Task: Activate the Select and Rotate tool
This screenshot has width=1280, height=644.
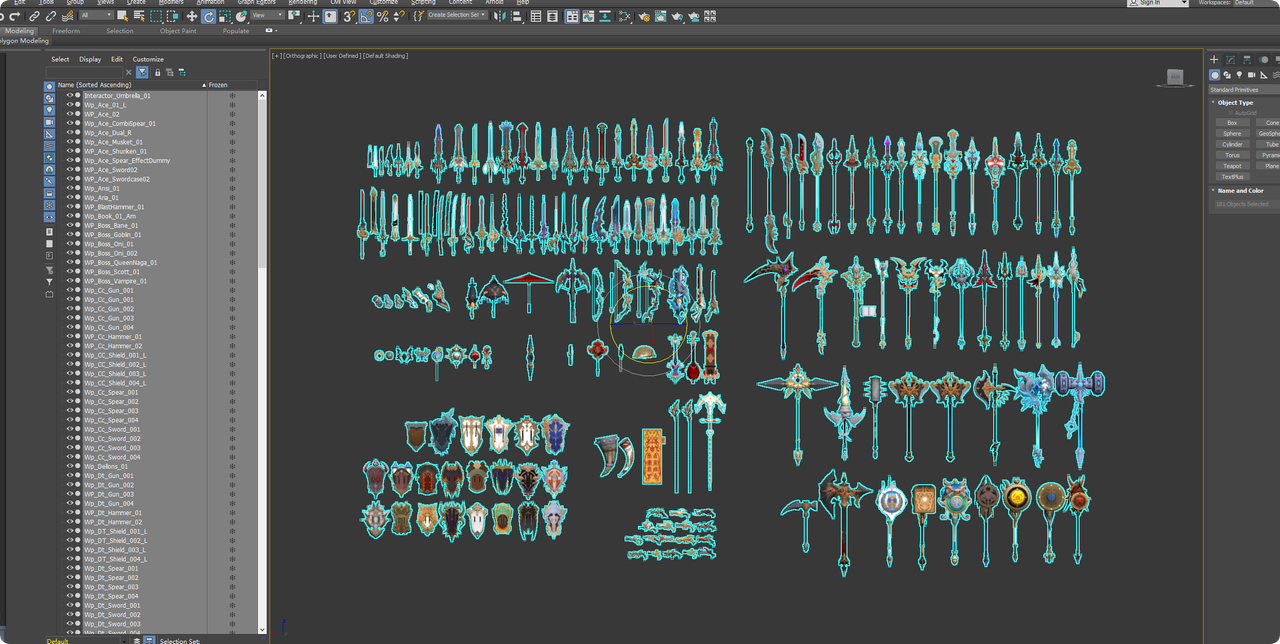Action: tap(208, 16)
